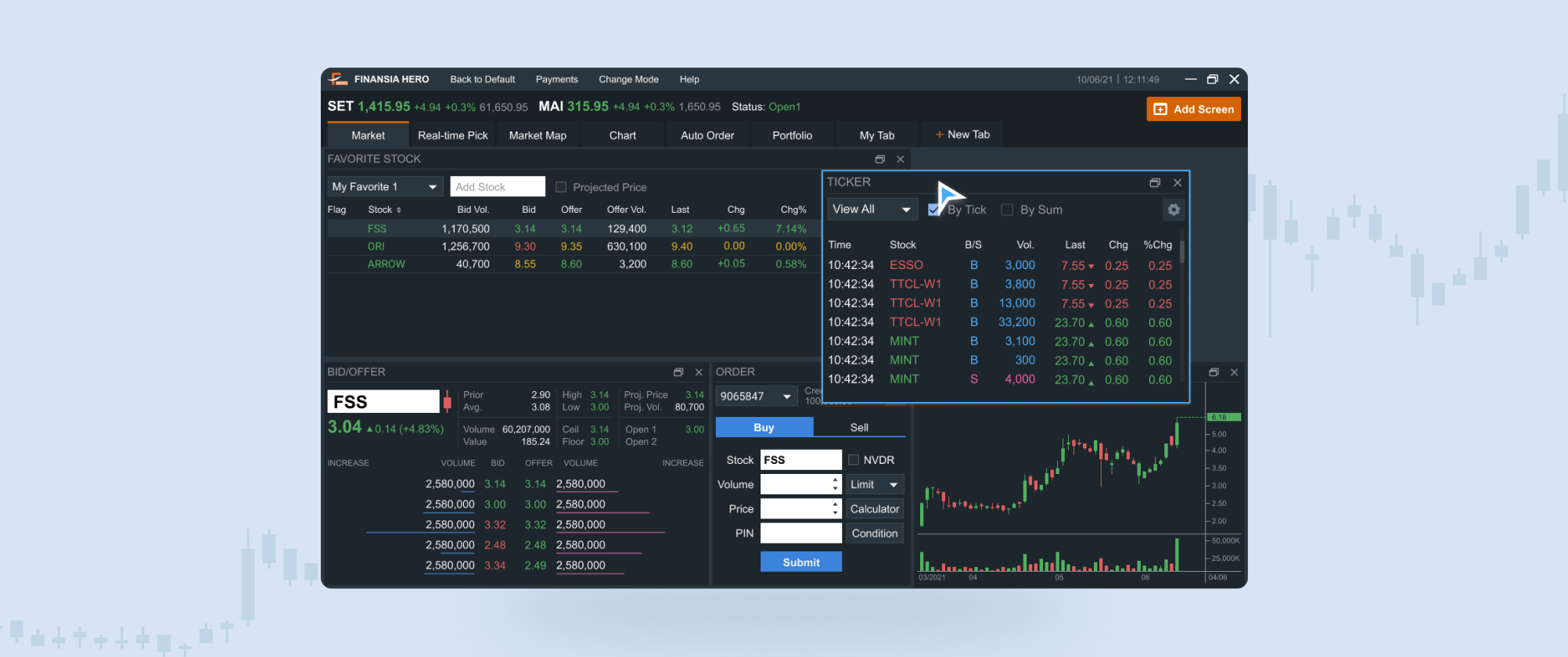
Task: Open the Calculator button
Action: [874, 508]
